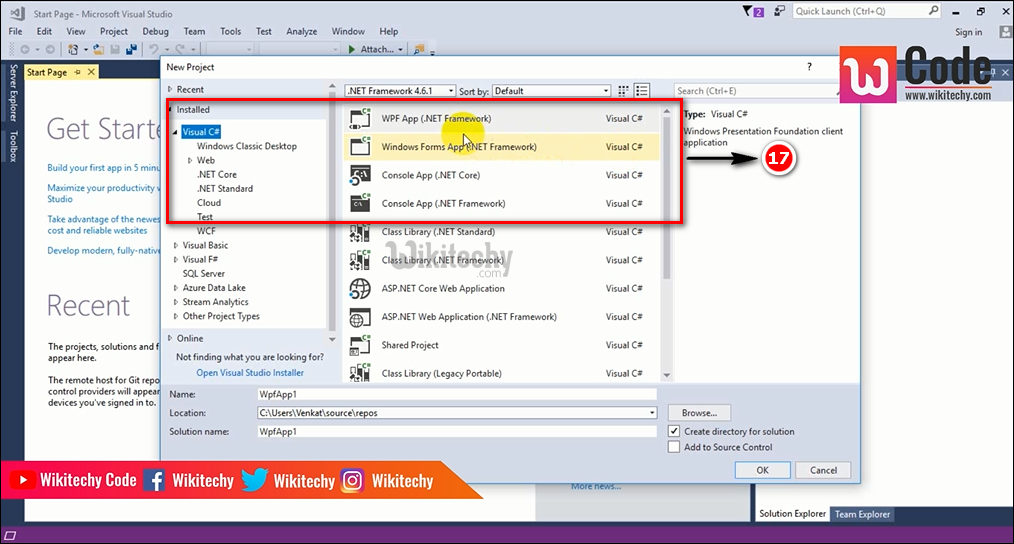
Task: Choose the Console App (.NET Core) icon
Action: coord(360,176)
